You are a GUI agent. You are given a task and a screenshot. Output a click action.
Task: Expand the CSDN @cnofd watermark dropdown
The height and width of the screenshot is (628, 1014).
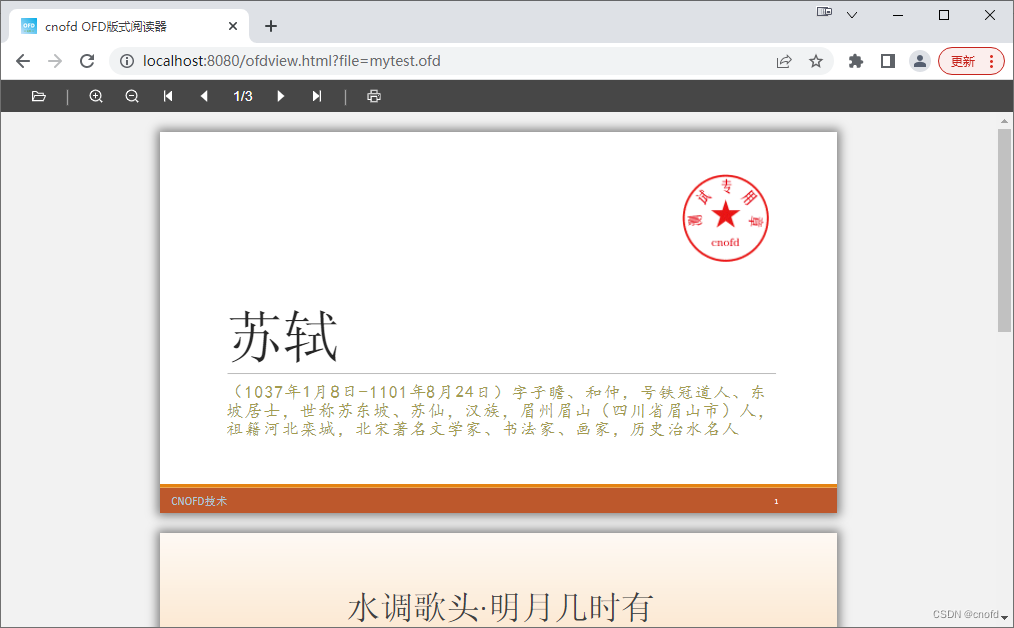point(1003,617)
